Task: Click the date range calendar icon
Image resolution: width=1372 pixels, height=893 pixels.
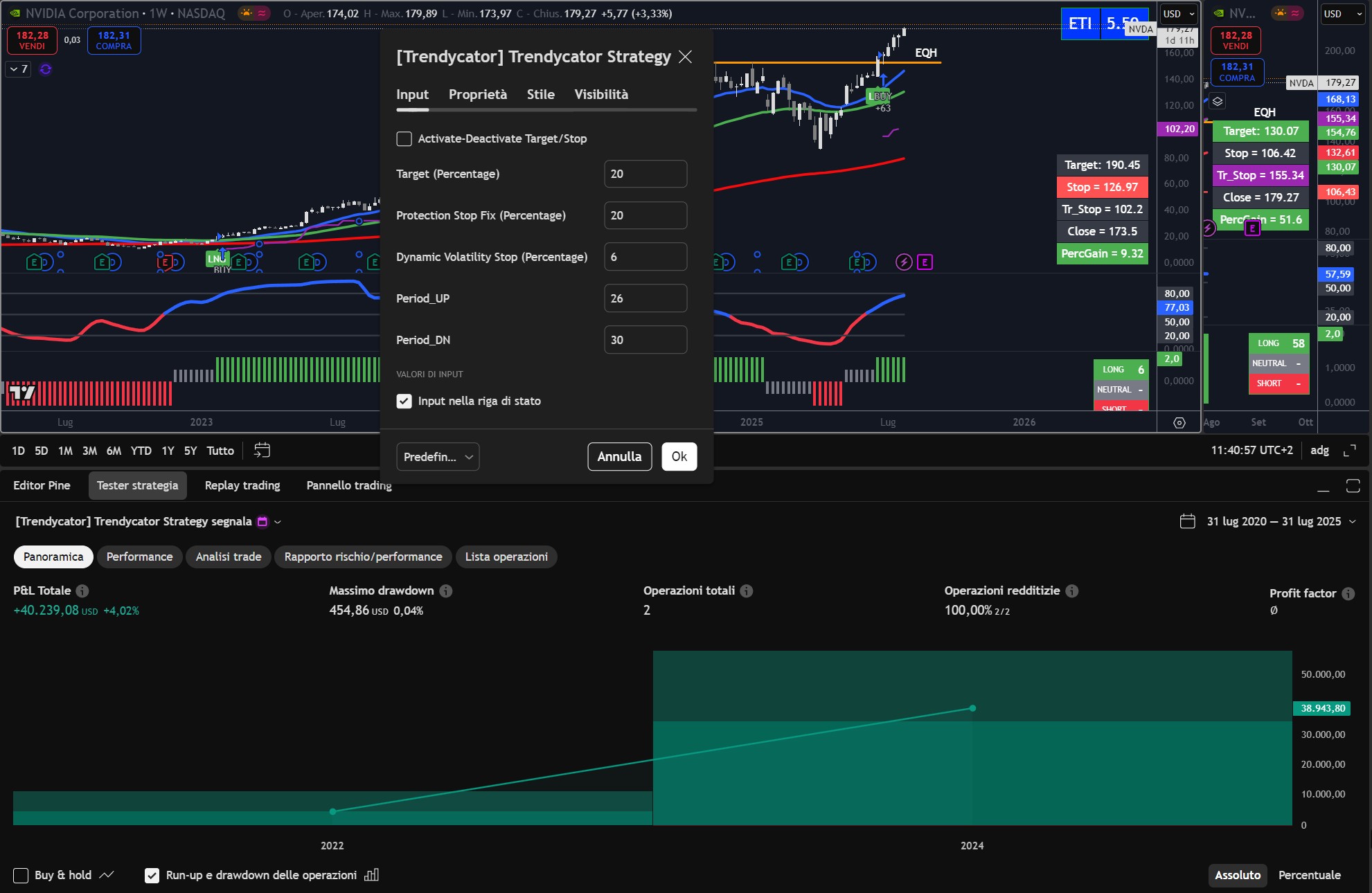Action: coord(1187,521)
